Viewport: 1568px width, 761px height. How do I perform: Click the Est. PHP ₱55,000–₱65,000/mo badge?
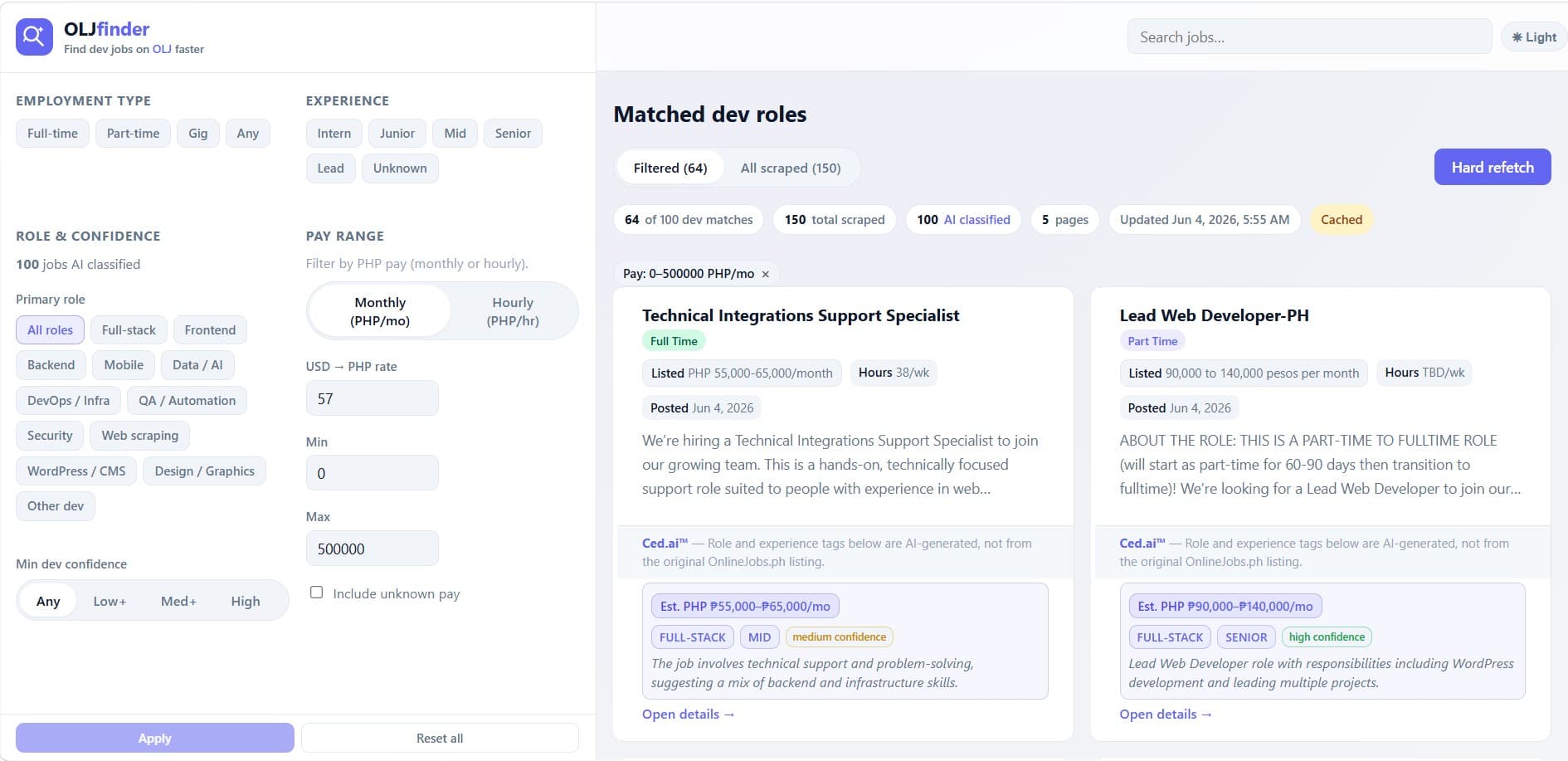(x=745, y=607)
